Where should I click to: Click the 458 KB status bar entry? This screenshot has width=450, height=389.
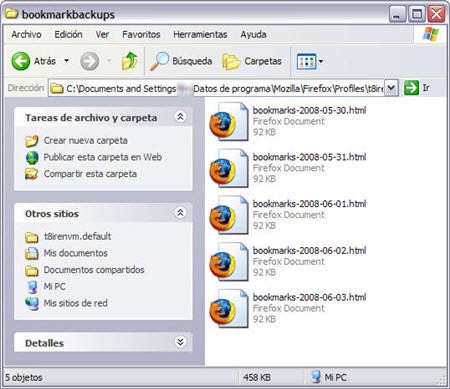[x=257, y=378]
